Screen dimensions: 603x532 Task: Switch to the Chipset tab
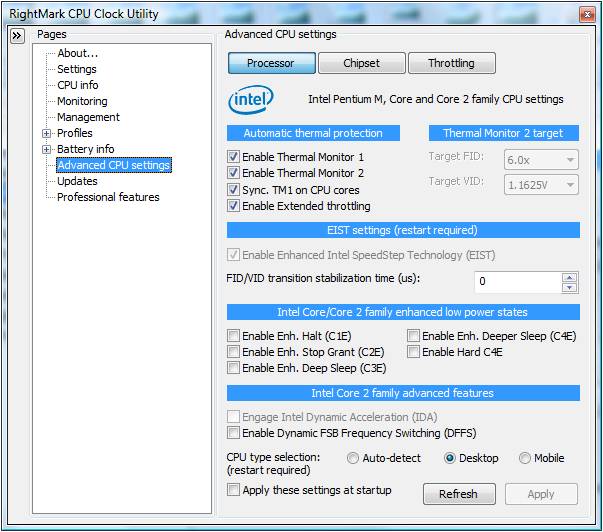361,63
